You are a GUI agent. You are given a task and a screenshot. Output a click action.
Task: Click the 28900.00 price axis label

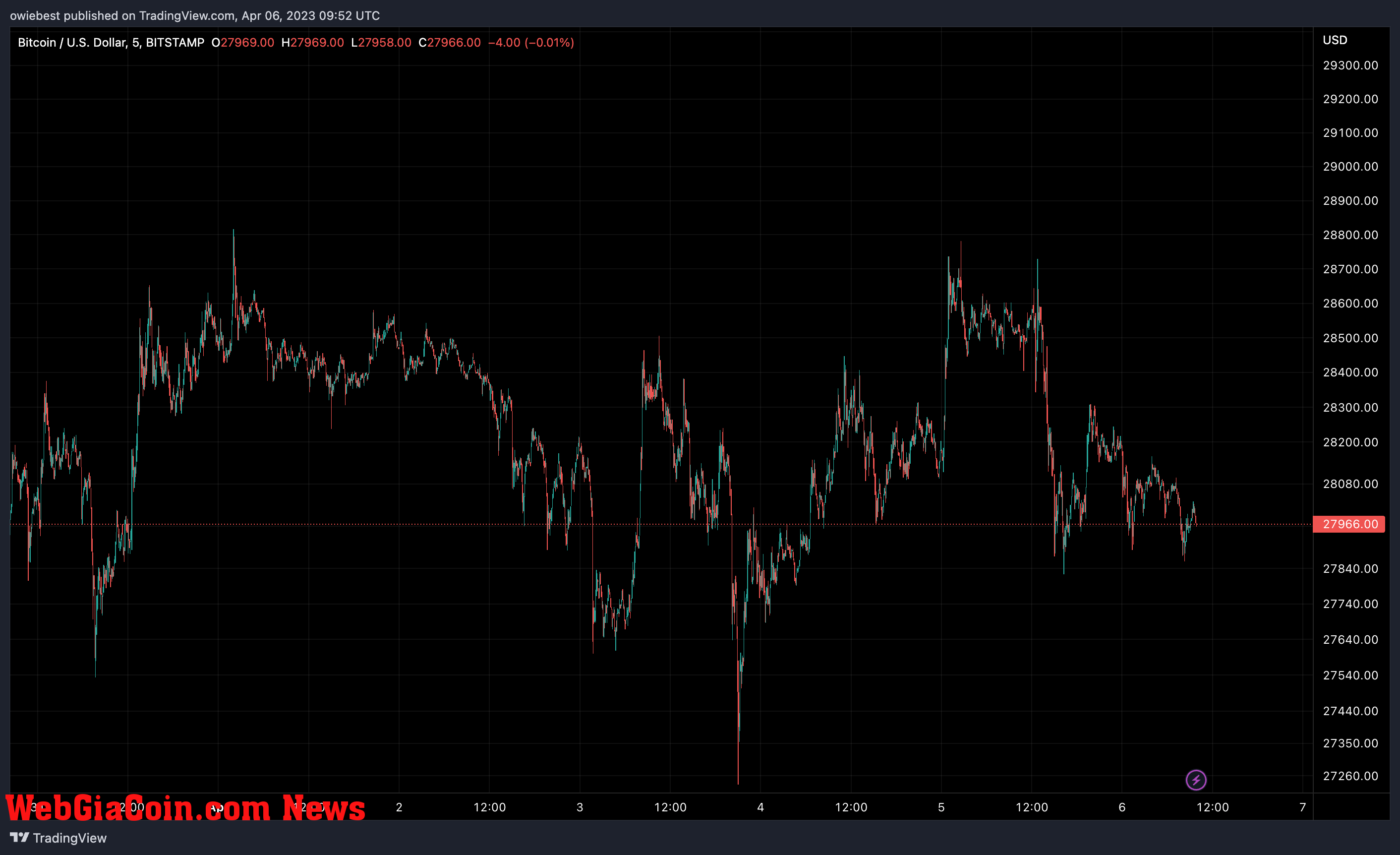(x=1350, y=201)
